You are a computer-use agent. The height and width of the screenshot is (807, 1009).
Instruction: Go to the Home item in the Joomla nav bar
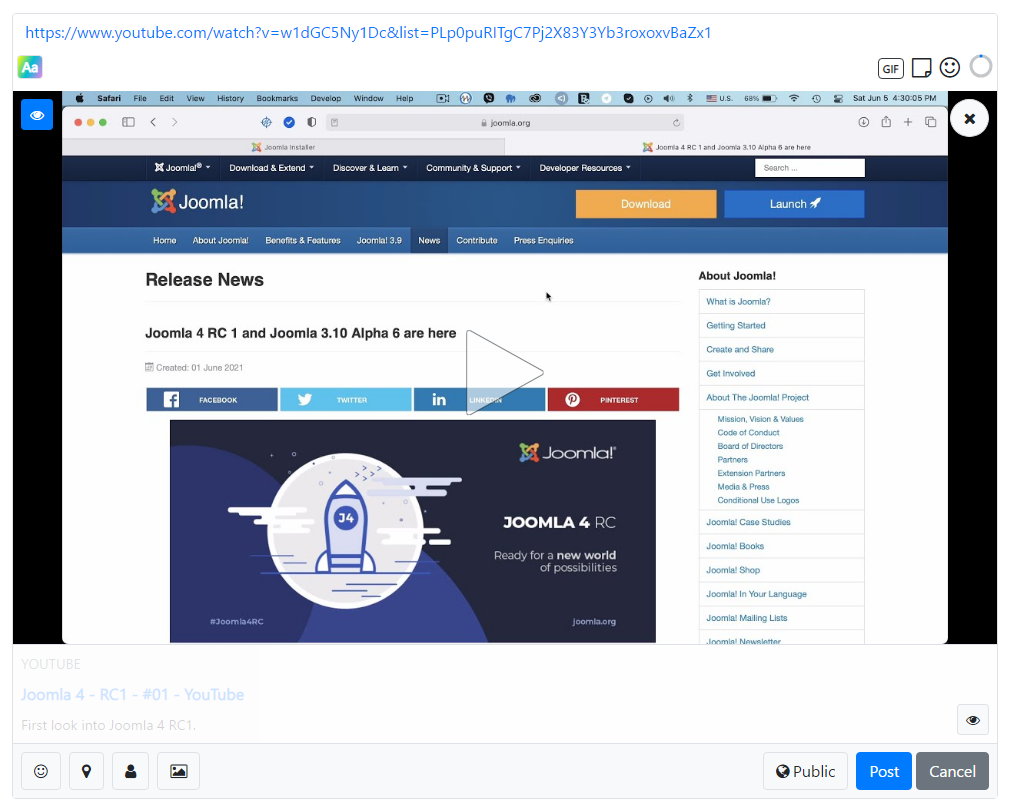point(165,241)
